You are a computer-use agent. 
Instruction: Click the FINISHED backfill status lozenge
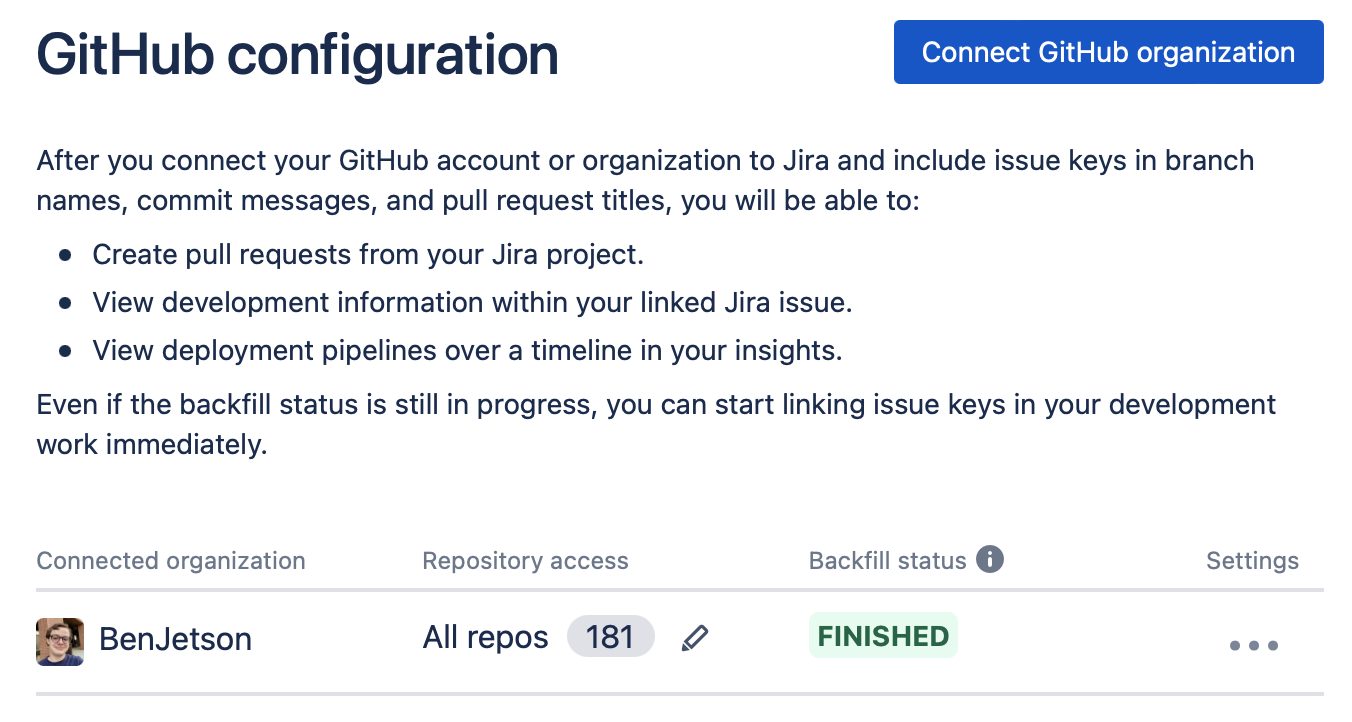click(x=883, y=636)
